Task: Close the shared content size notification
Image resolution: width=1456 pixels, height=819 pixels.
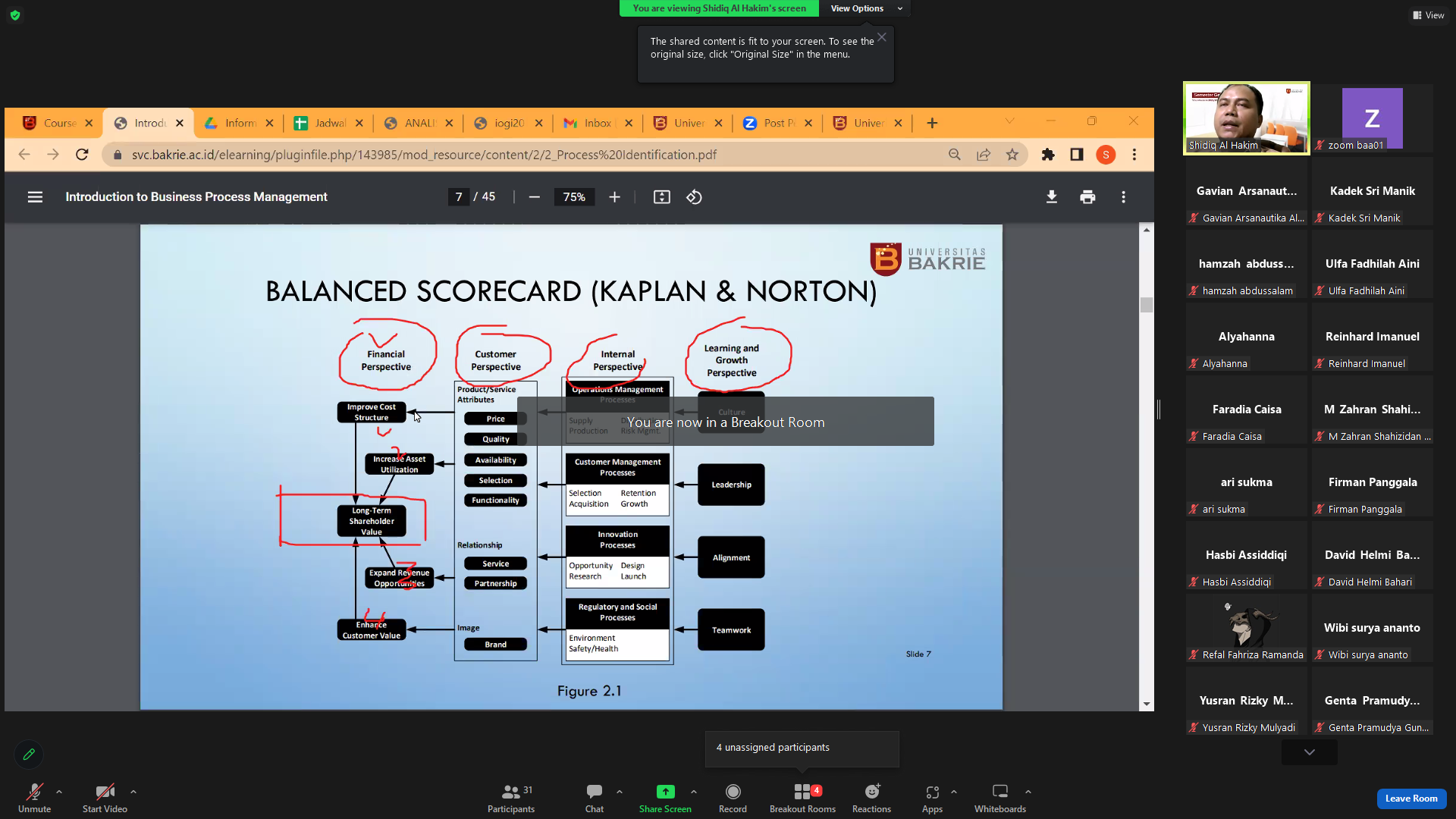Action: (882, 37)
